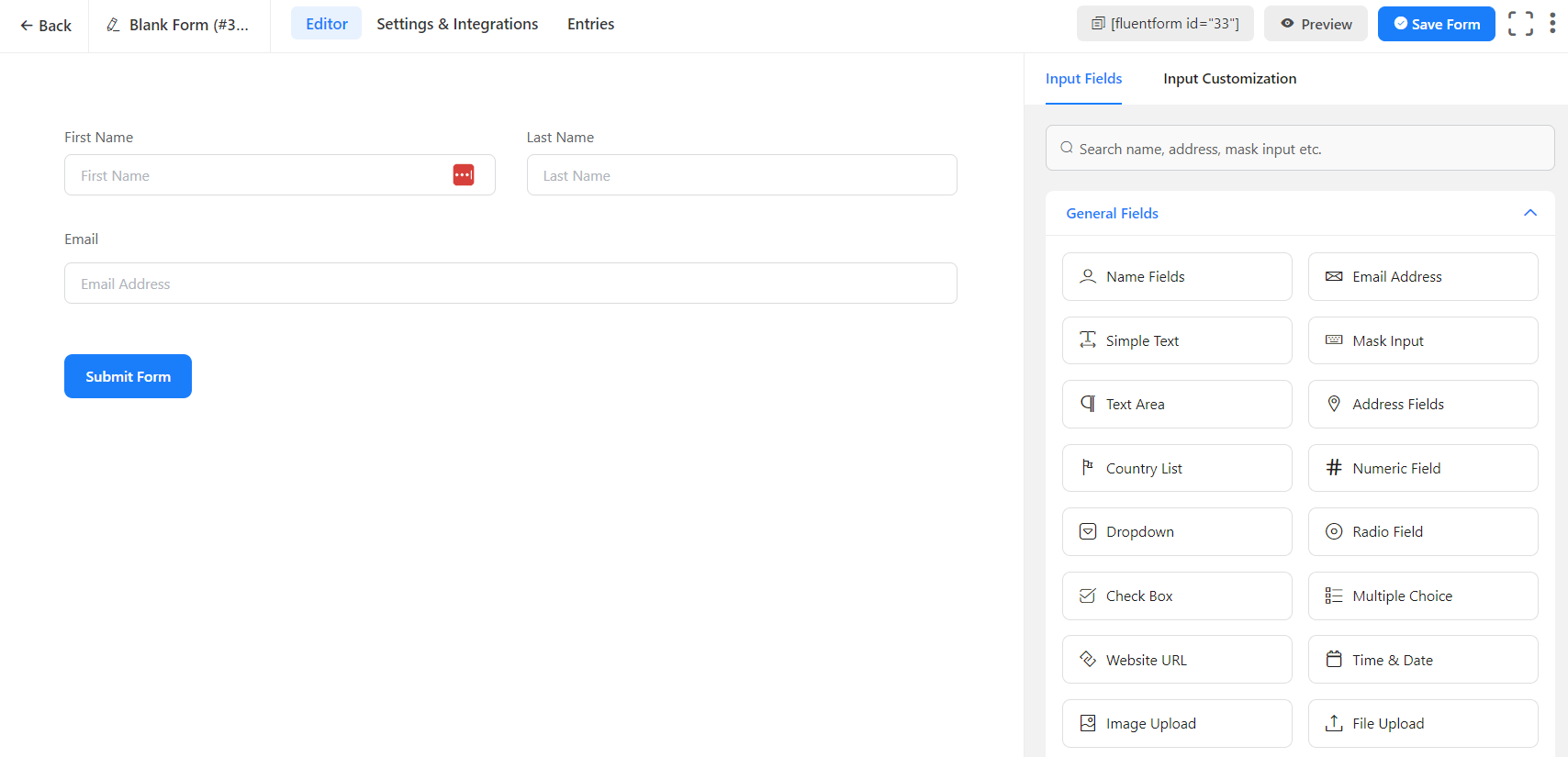The image size is (1568, 757).
Task: Click the red password manager icon in First Name
Action: pos(464,175)
